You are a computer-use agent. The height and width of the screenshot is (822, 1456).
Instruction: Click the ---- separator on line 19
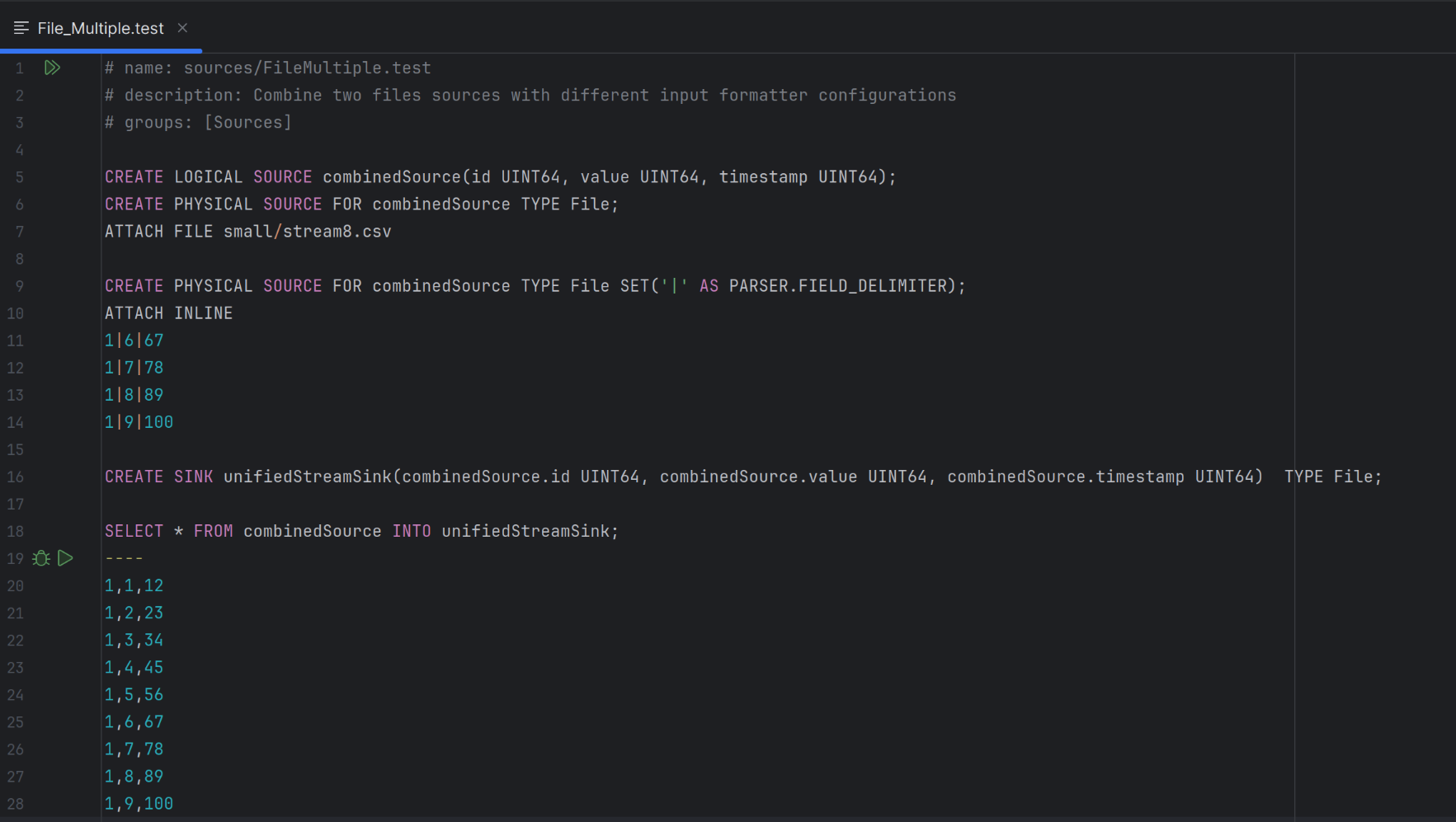coord(124,558)
